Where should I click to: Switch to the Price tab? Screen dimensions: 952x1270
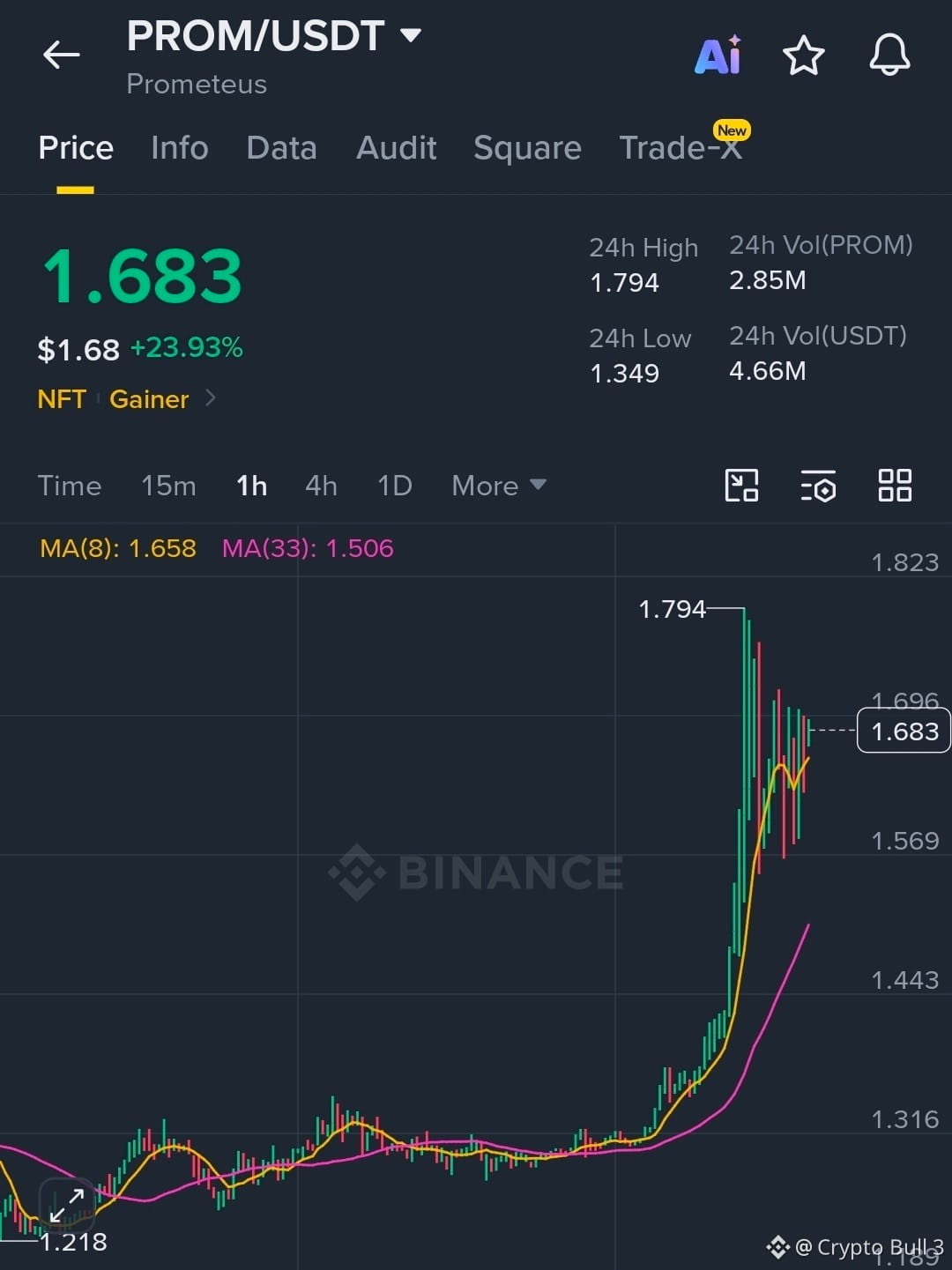point(76,147)
